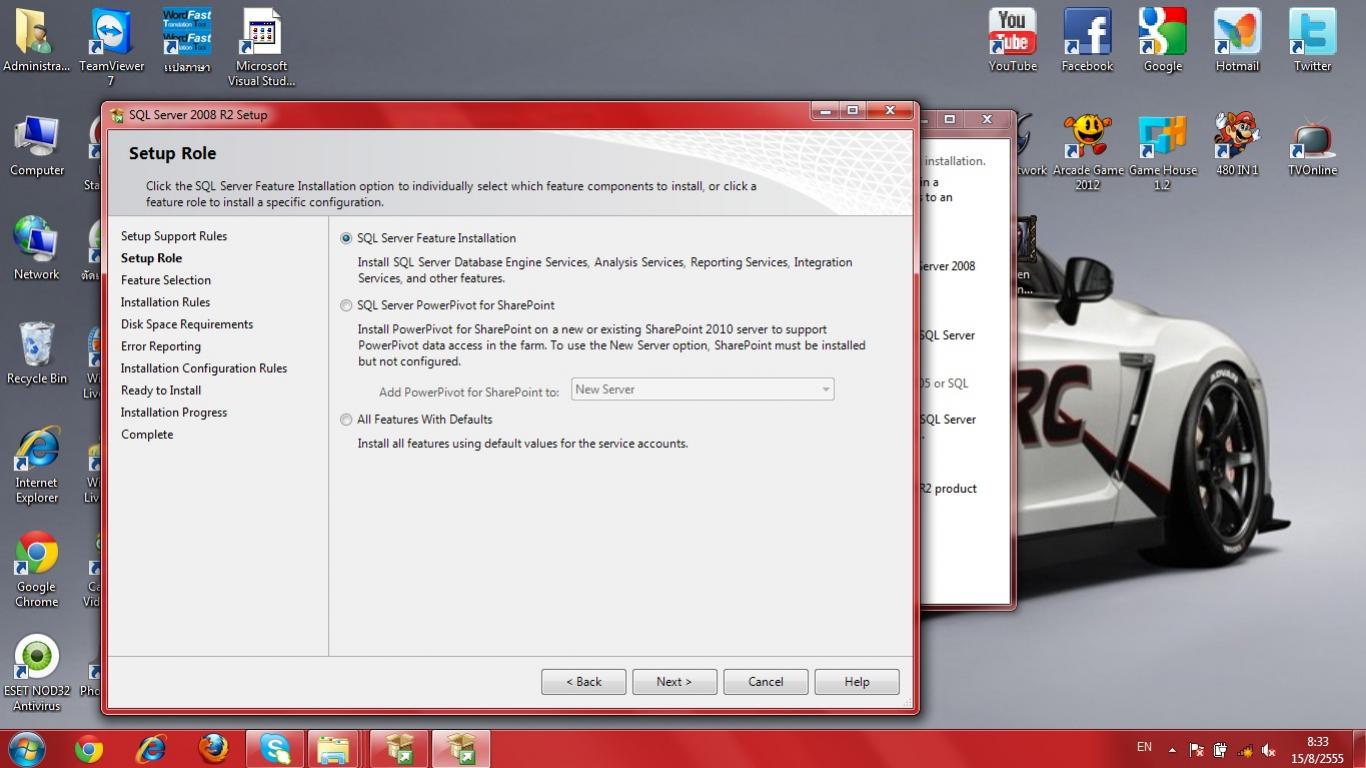1366x768 pixels.
Task: Open Windows Explorer from the taskbar
Action: coord(334,748)
